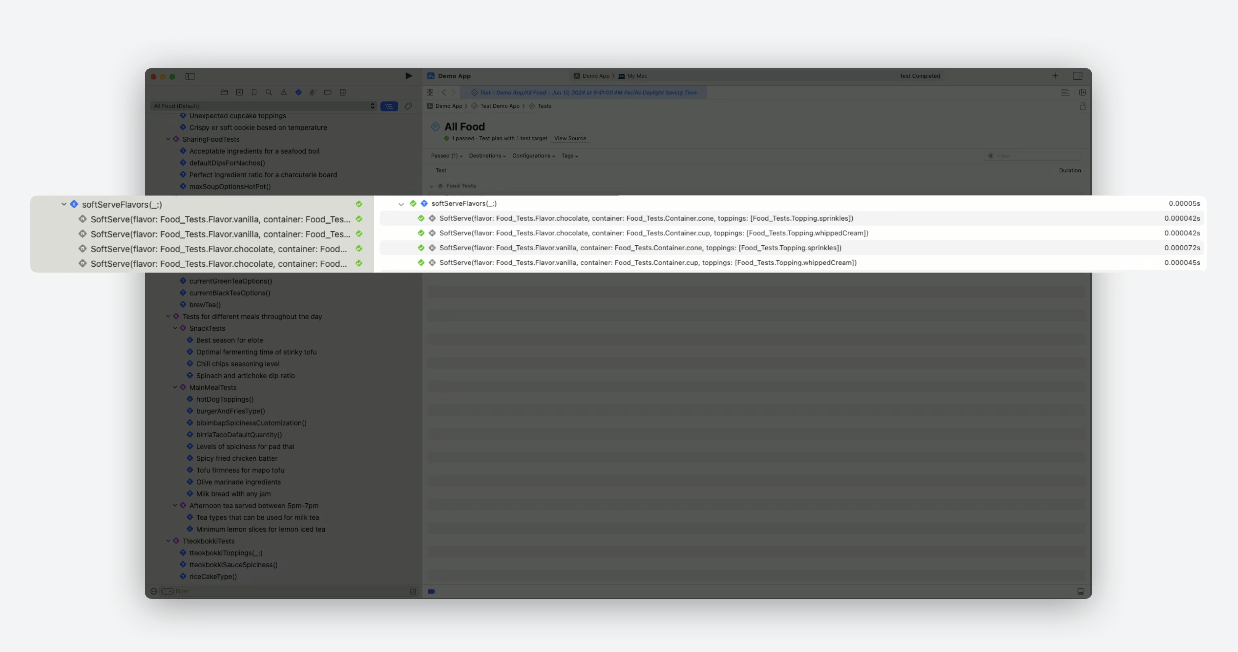
Task: Toggle the inspector panel icon
Action: [x=1078, y=76]
